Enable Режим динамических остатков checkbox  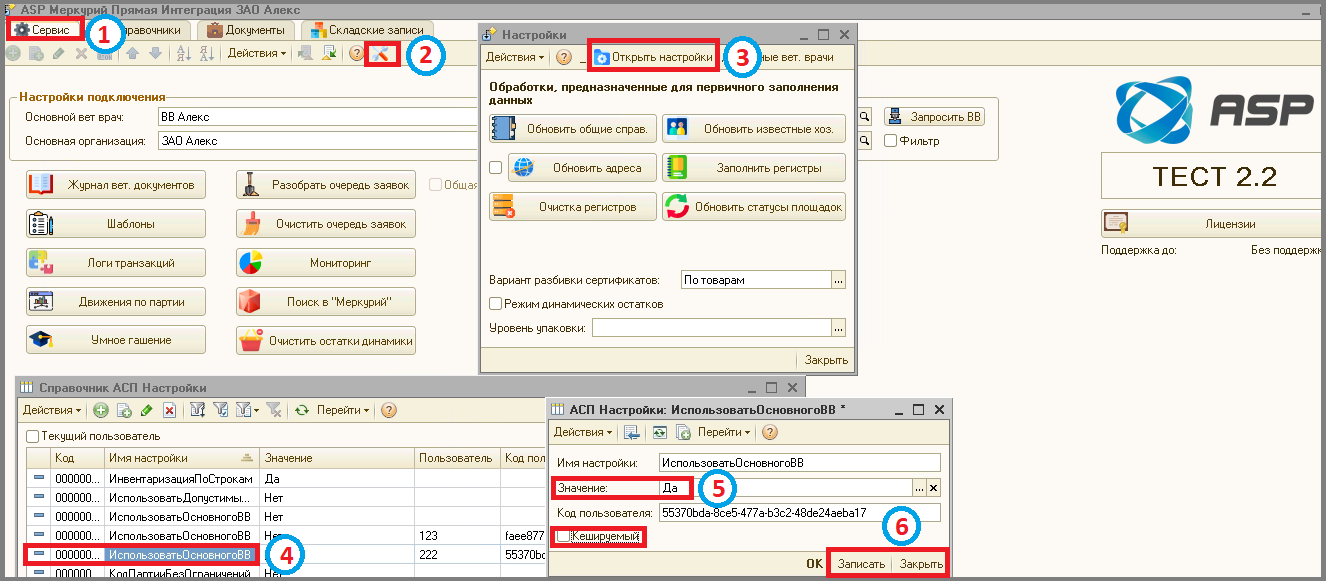pyautogui.click(x=495, y=303)
